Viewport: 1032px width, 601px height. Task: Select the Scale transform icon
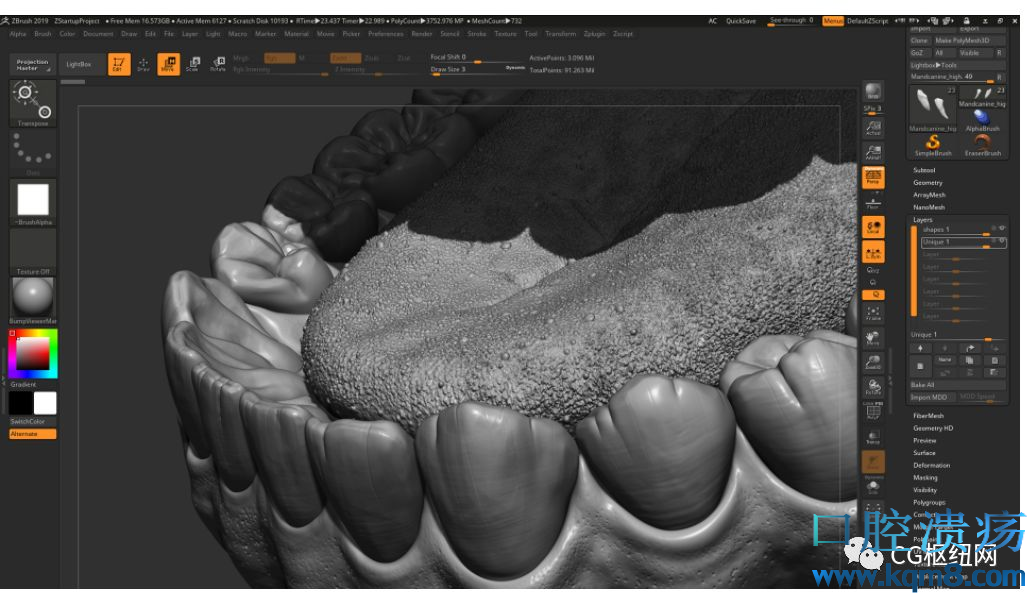[x=193, y=64]
